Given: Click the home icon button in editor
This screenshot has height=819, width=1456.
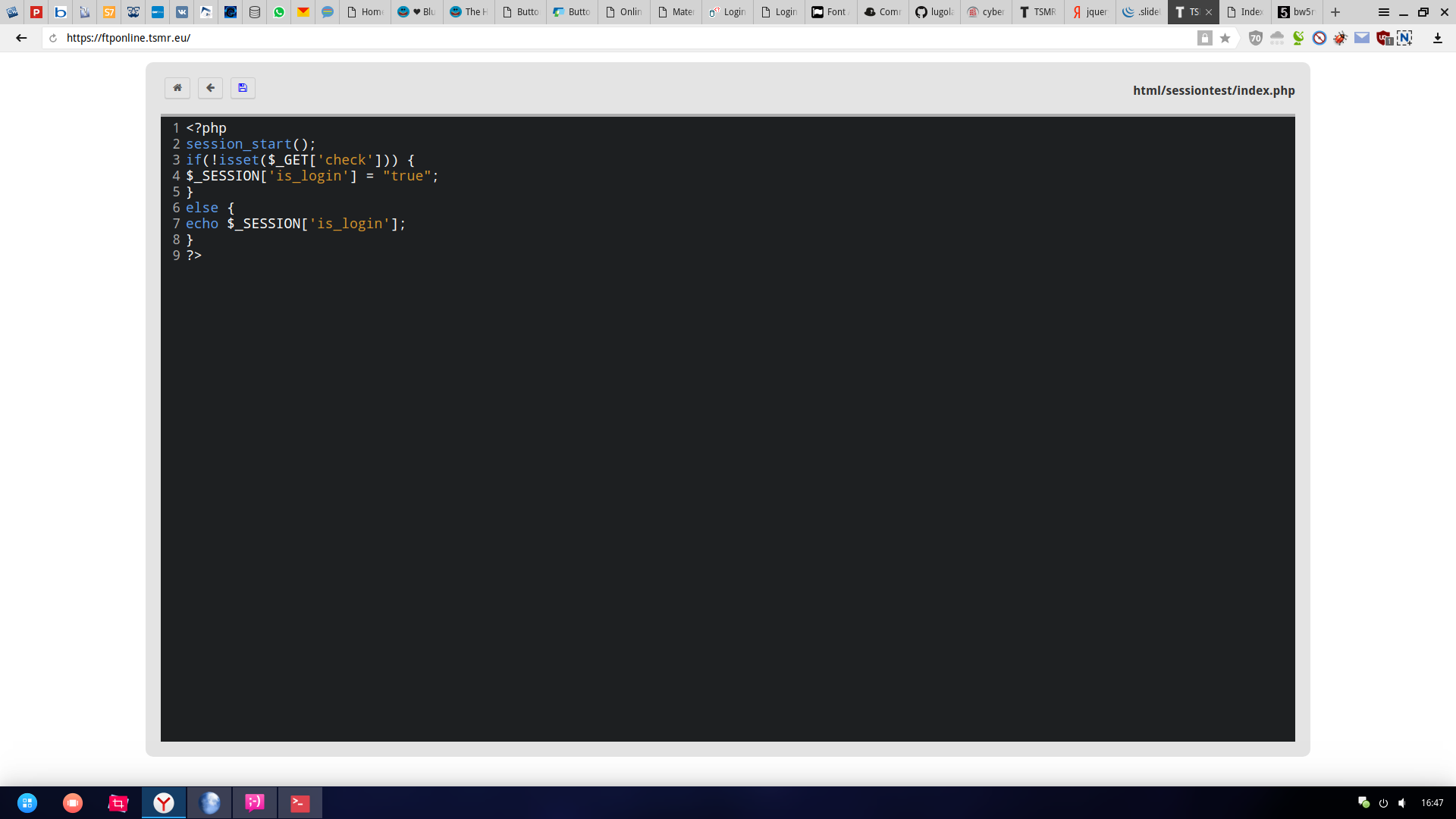Looking at the screenshot, I should tap(177, 88).
